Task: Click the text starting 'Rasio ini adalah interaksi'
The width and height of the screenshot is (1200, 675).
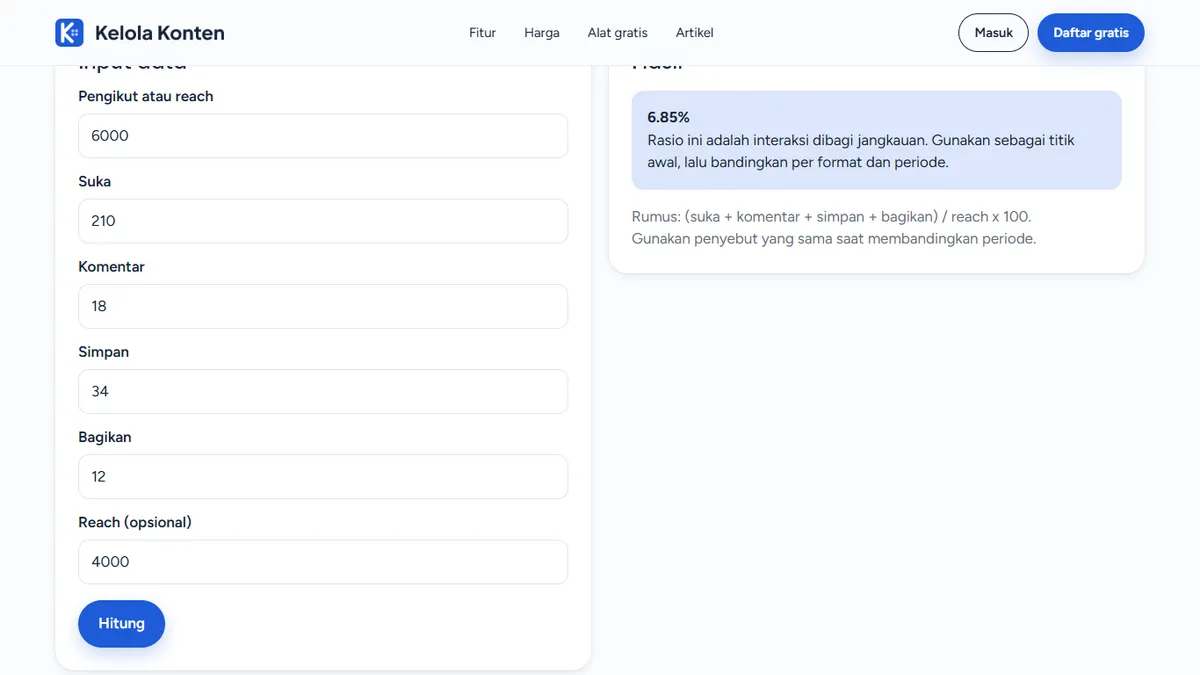Action: click(861, 151)
